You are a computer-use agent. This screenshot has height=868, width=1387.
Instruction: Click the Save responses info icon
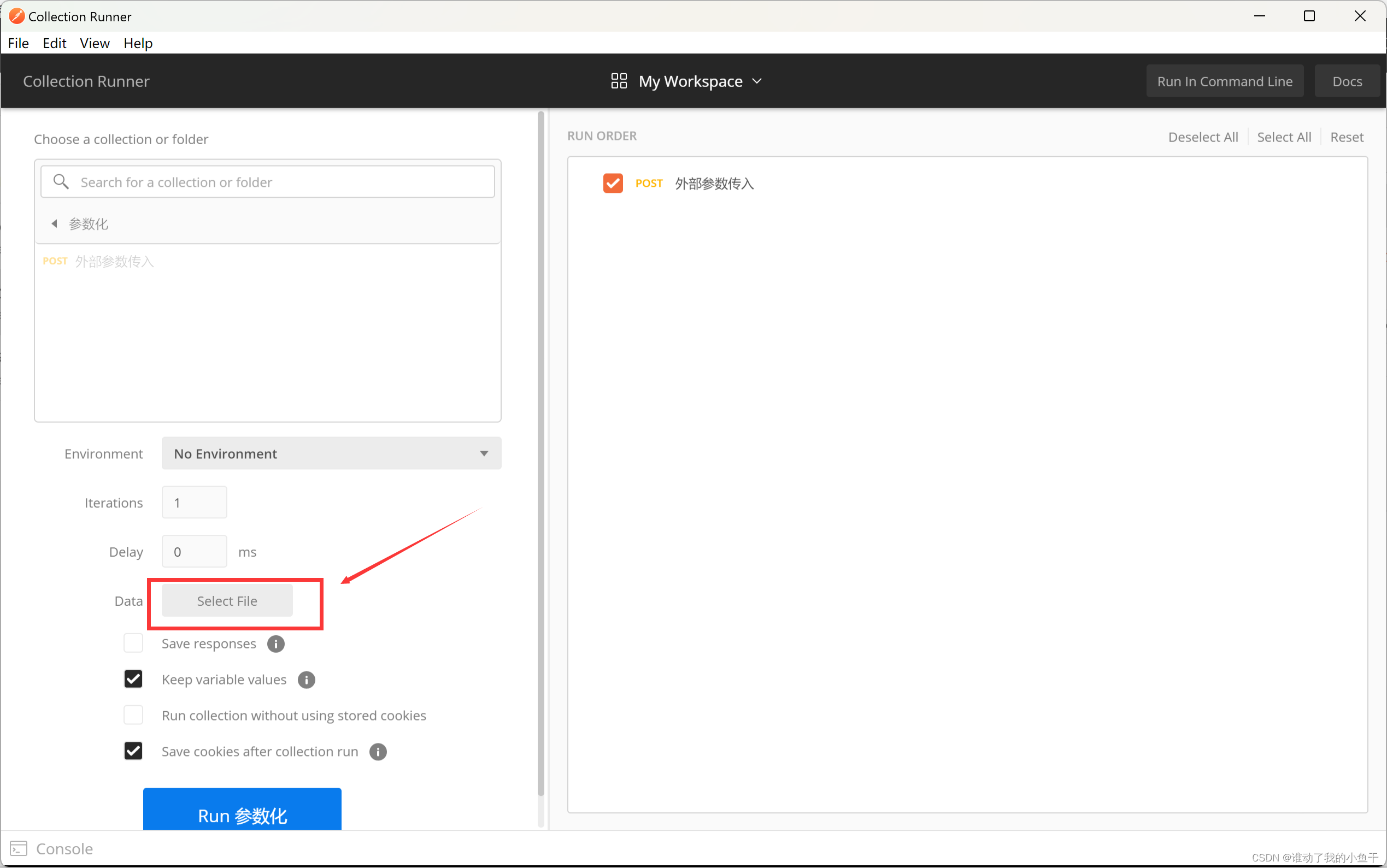pos(275,644)
